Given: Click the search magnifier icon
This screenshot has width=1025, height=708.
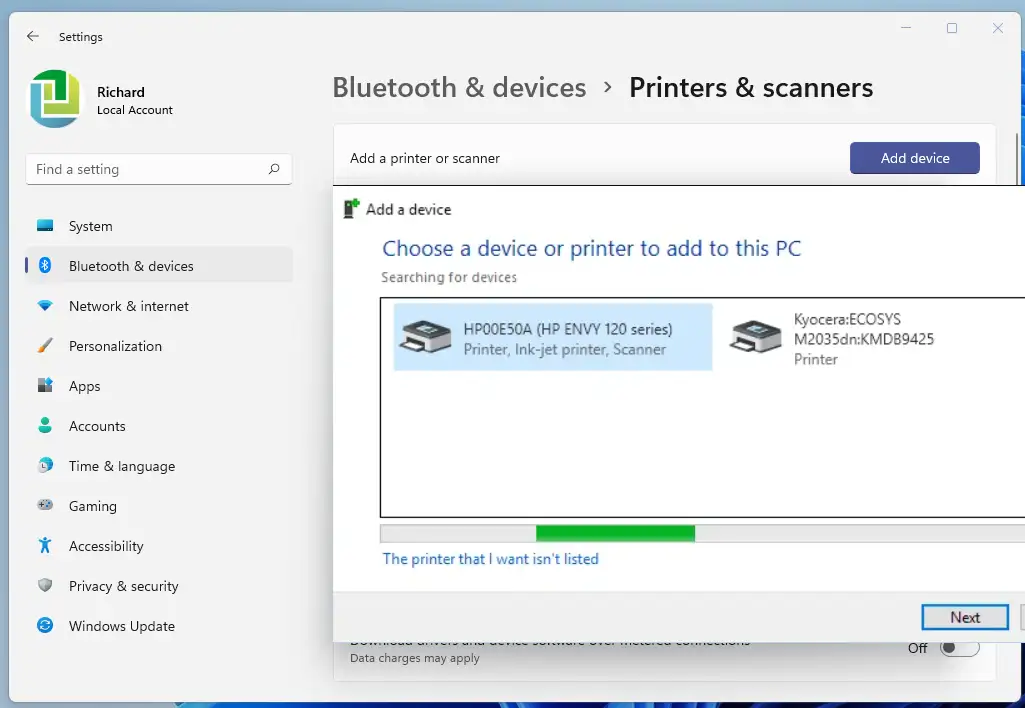Looking at the screenshot, I should tap(274, 169).
